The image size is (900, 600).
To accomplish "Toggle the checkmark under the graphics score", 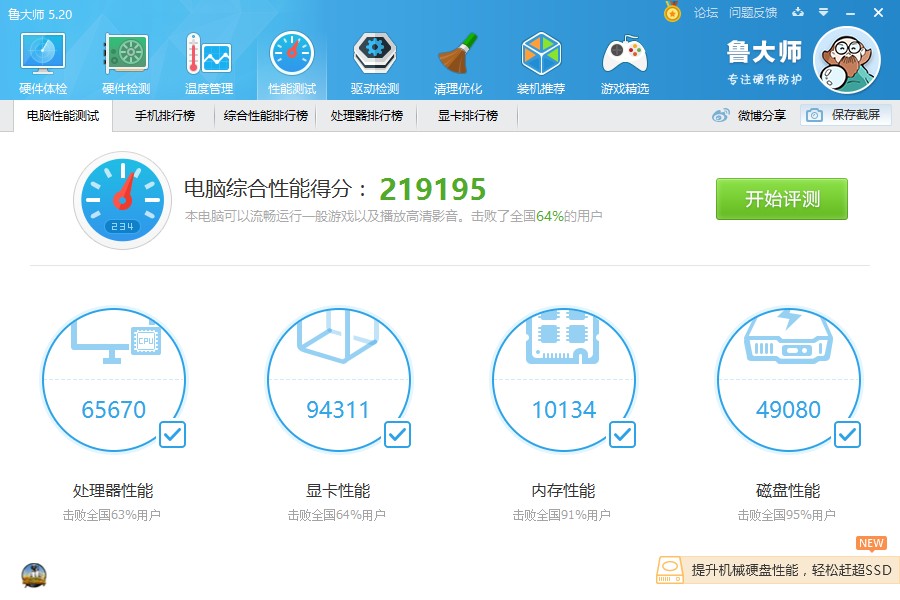I will (397, 434).
